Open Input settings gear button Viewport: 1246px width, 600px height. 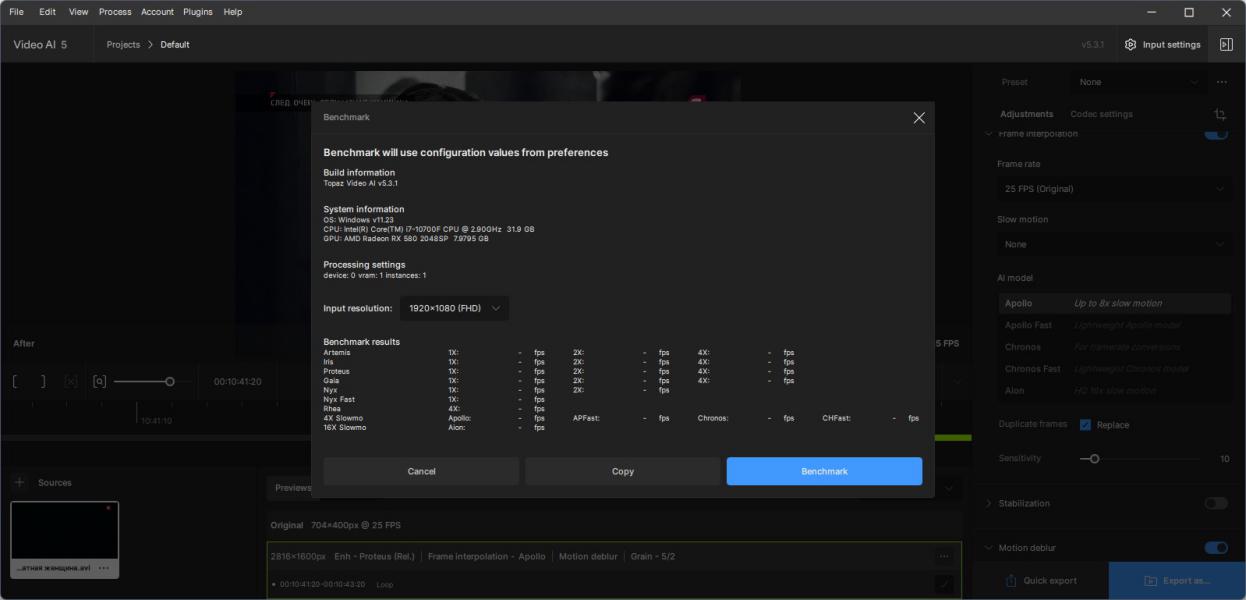[1162, 45]
